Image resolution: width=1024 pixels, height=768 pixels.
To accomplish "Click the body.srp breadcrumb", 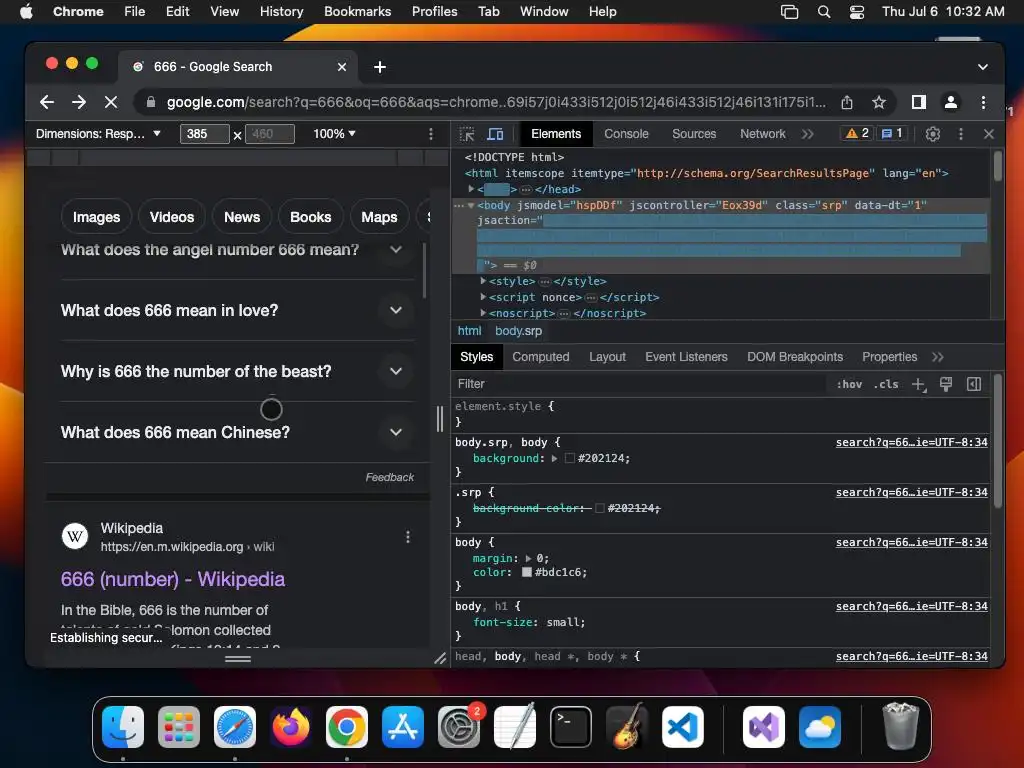I will click(519, 331).
